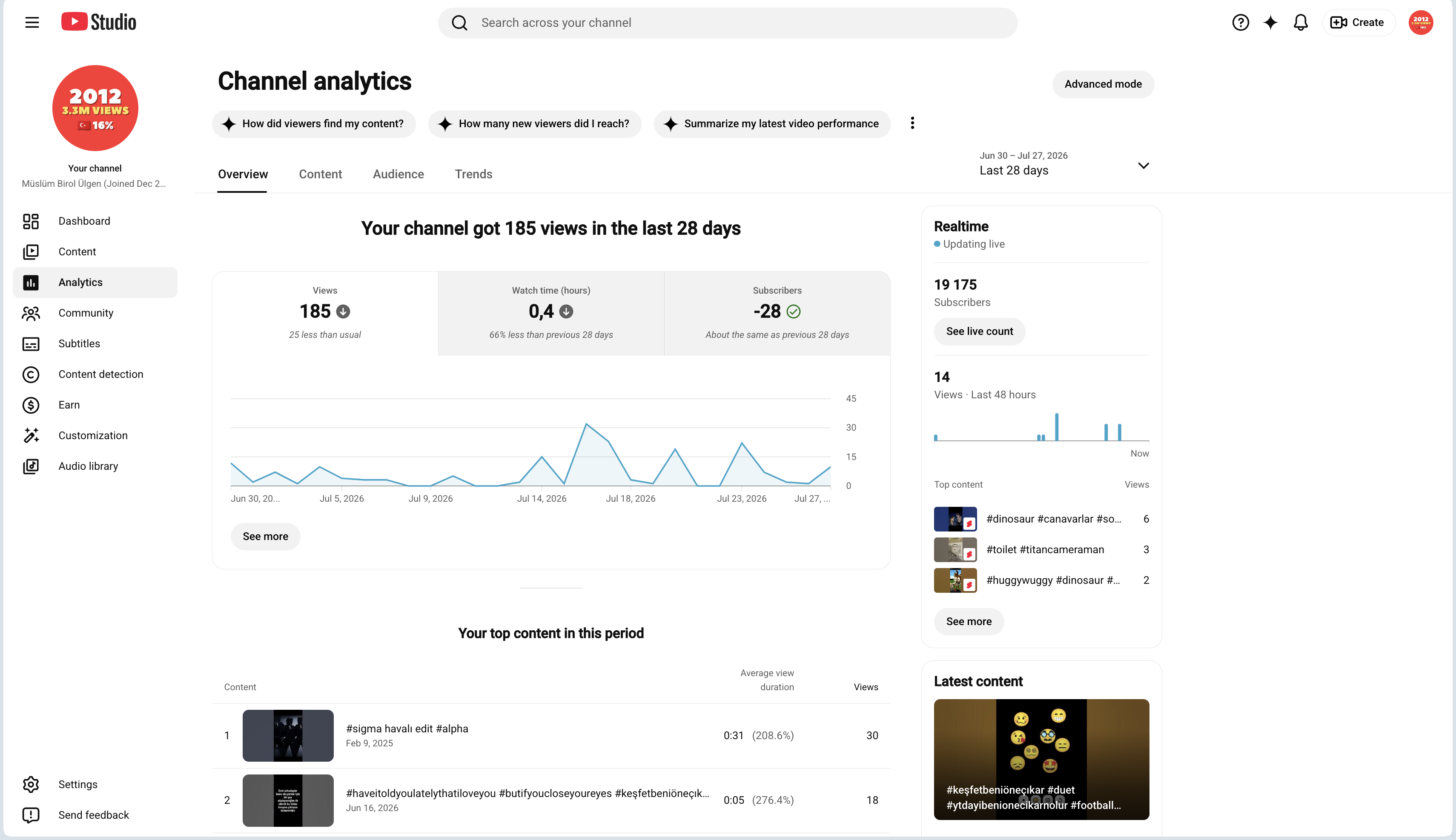This screenshot has height=840, width=1456.
Task: Switch to the Audience tab
Action: pyautogui.click(x=398, y=174)
